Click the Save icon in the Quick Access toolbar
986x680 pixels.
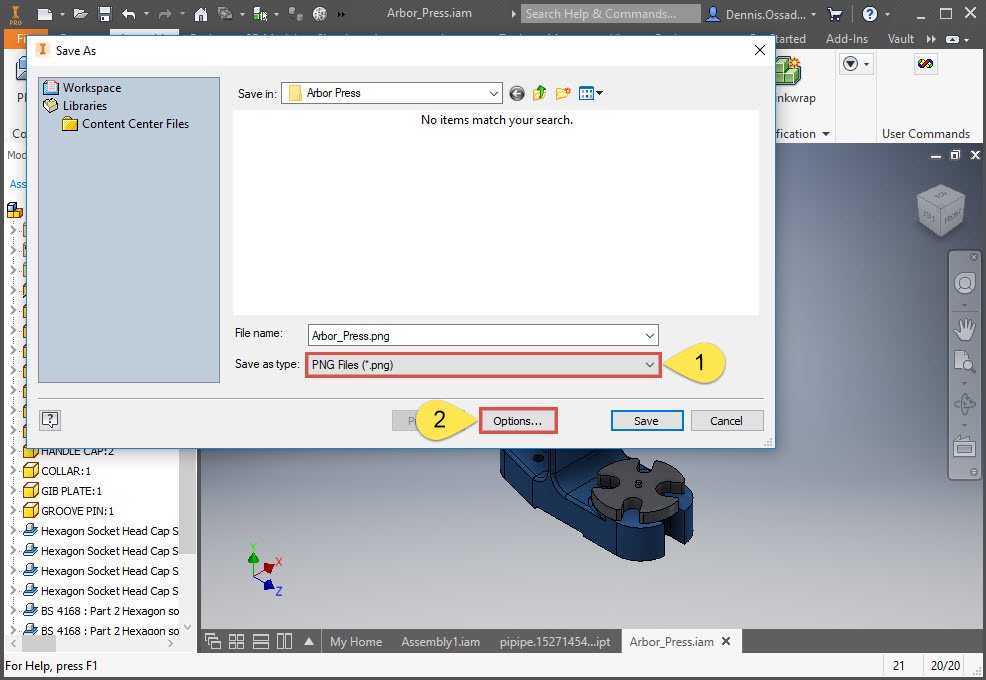105,13
